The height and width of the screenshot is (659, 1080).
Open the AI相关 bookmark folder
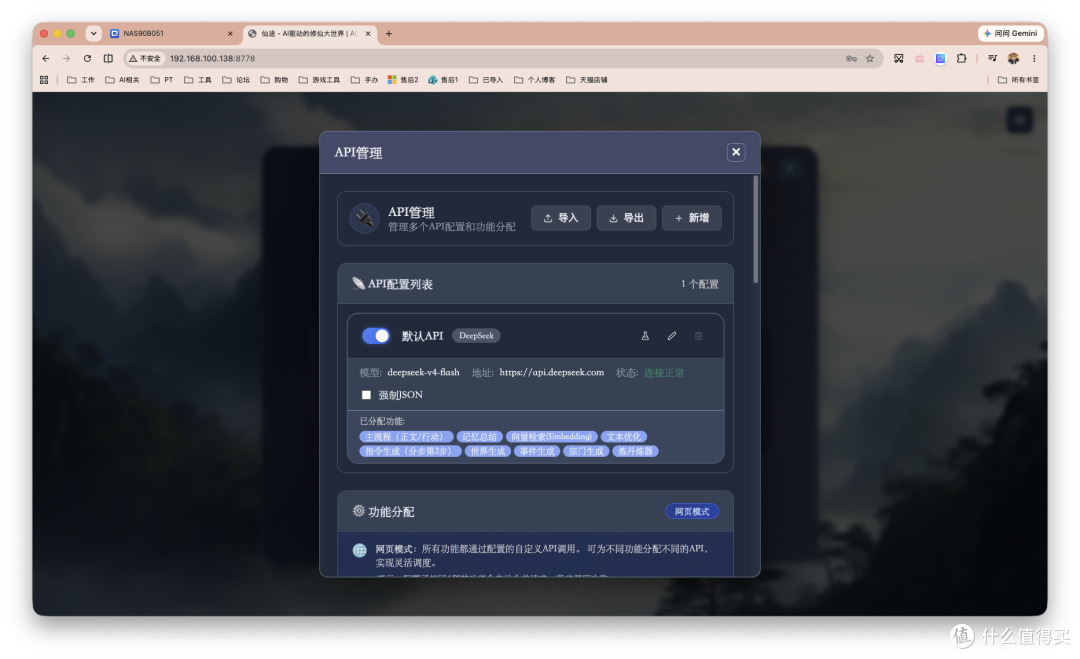pyautogui.click(x=122, y=80)
